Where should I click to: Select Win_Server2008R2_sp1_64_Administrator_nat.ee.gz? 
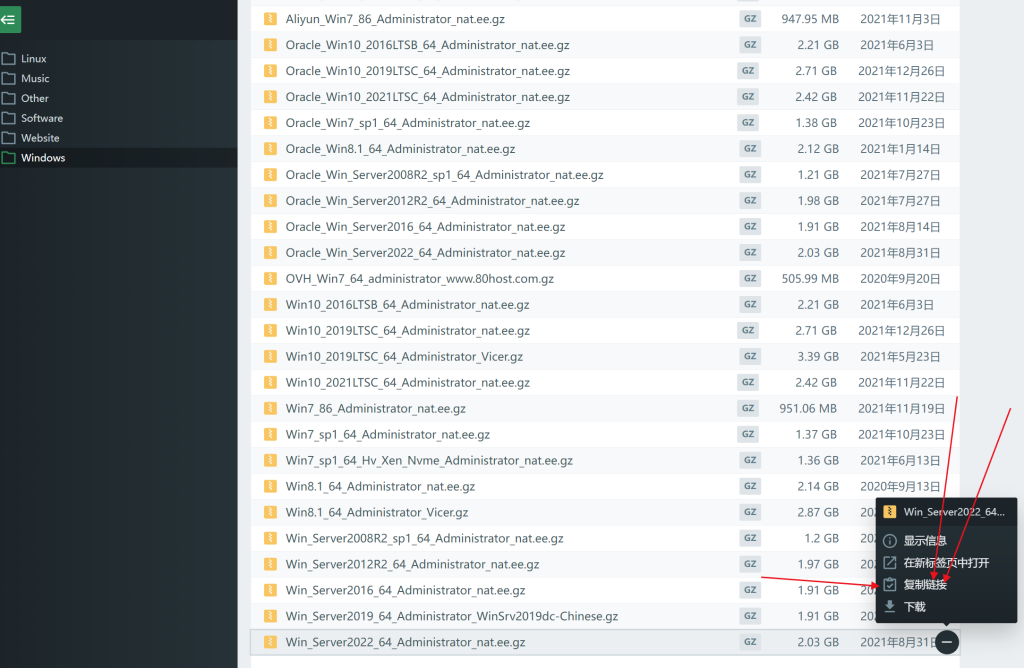point(424,538)
